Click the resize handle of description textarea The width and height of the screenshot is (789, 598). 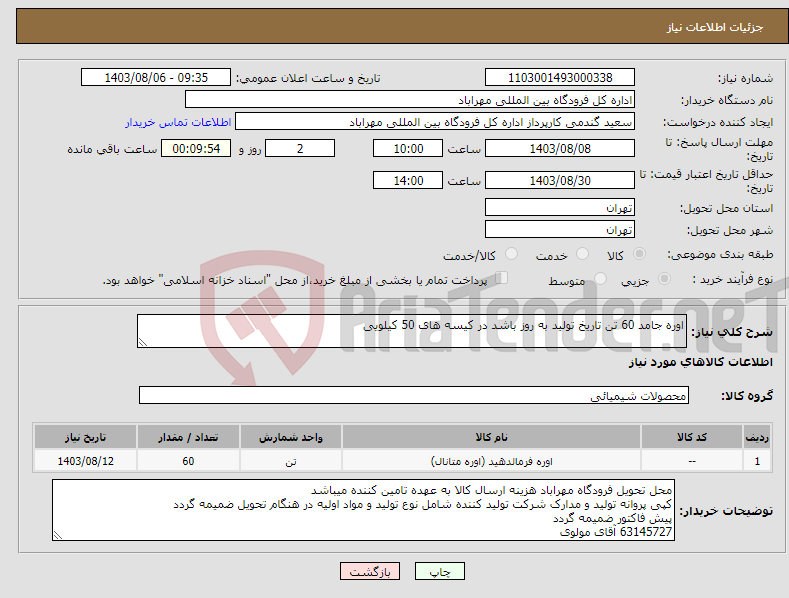click(143, 342)
